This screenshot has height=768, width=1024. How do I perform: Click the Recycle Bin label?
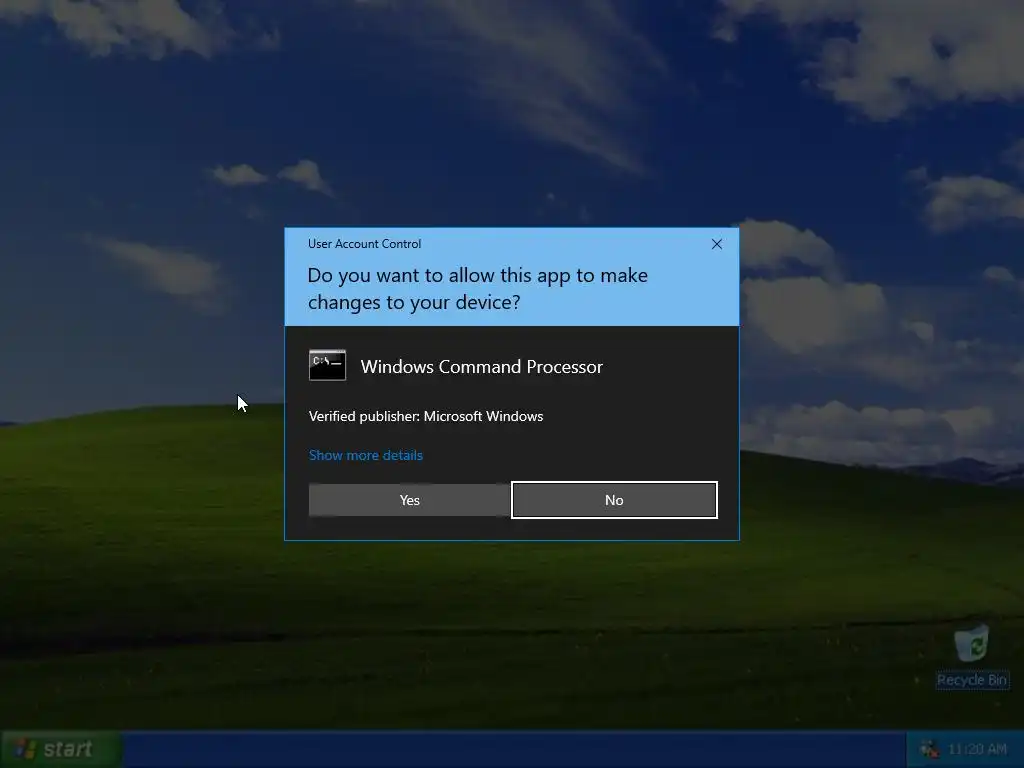coord(972,680)
